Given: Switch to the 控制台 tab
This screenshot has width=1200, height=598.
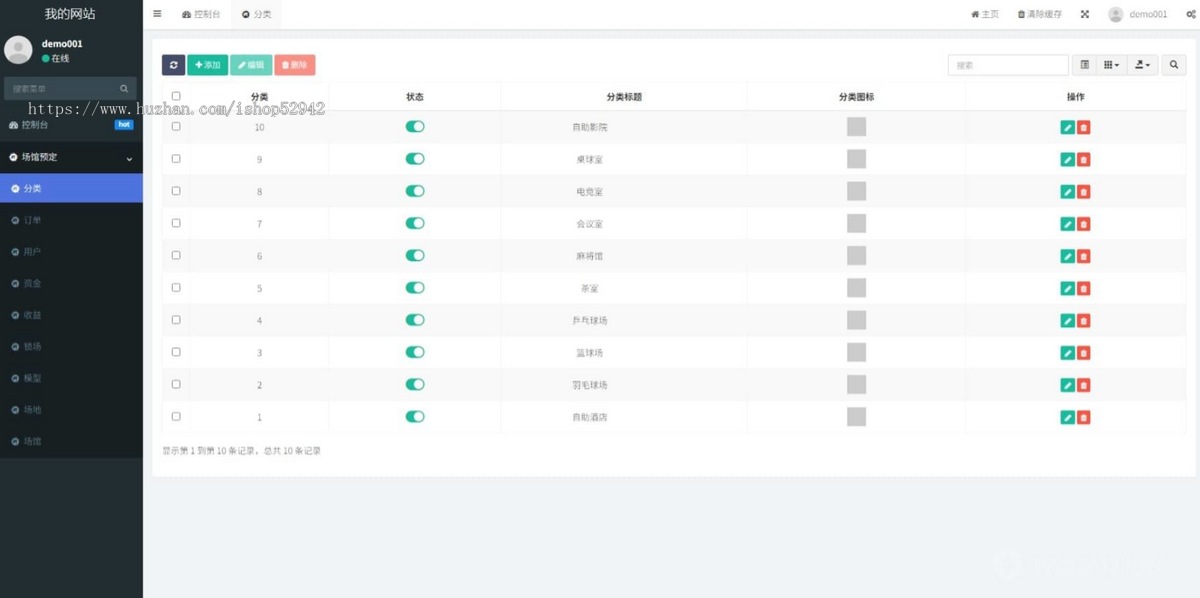Looking at the screenshot, I should [201, 15].
